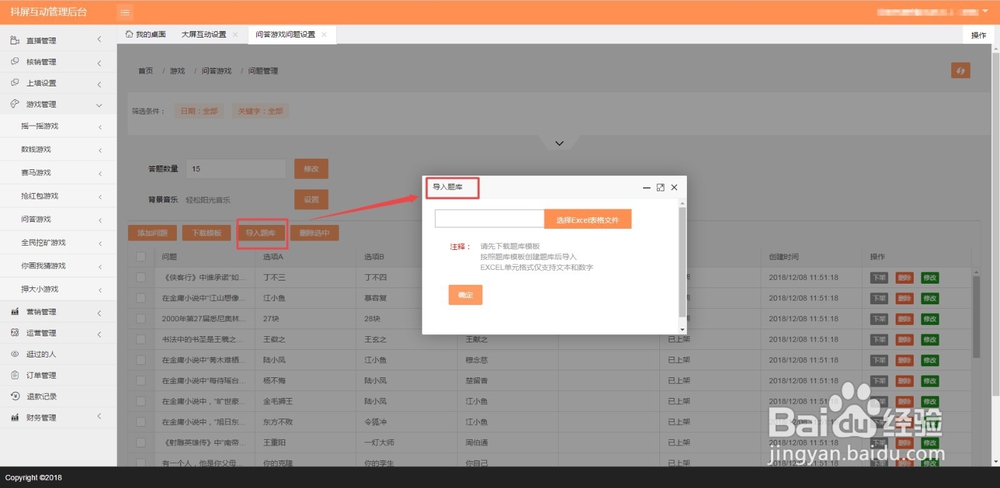Click the 日期：全部 filter tag
The height and width of the screenshot is (488, 1000).
point(199,111)
